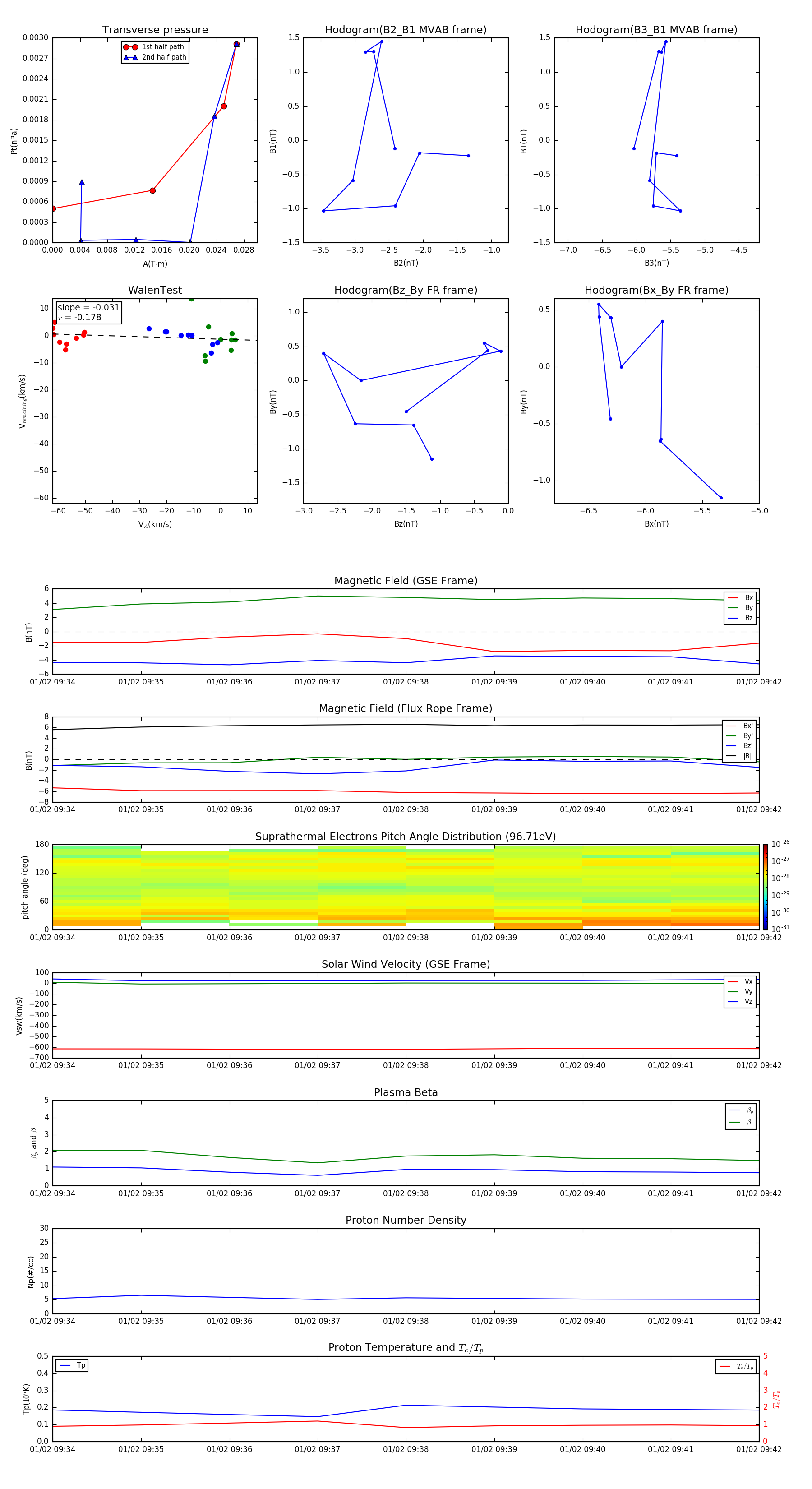Click the "B2(nT)" x-axis label
The height and width of the screenshot is (1489, 812).
click(406, 263)
